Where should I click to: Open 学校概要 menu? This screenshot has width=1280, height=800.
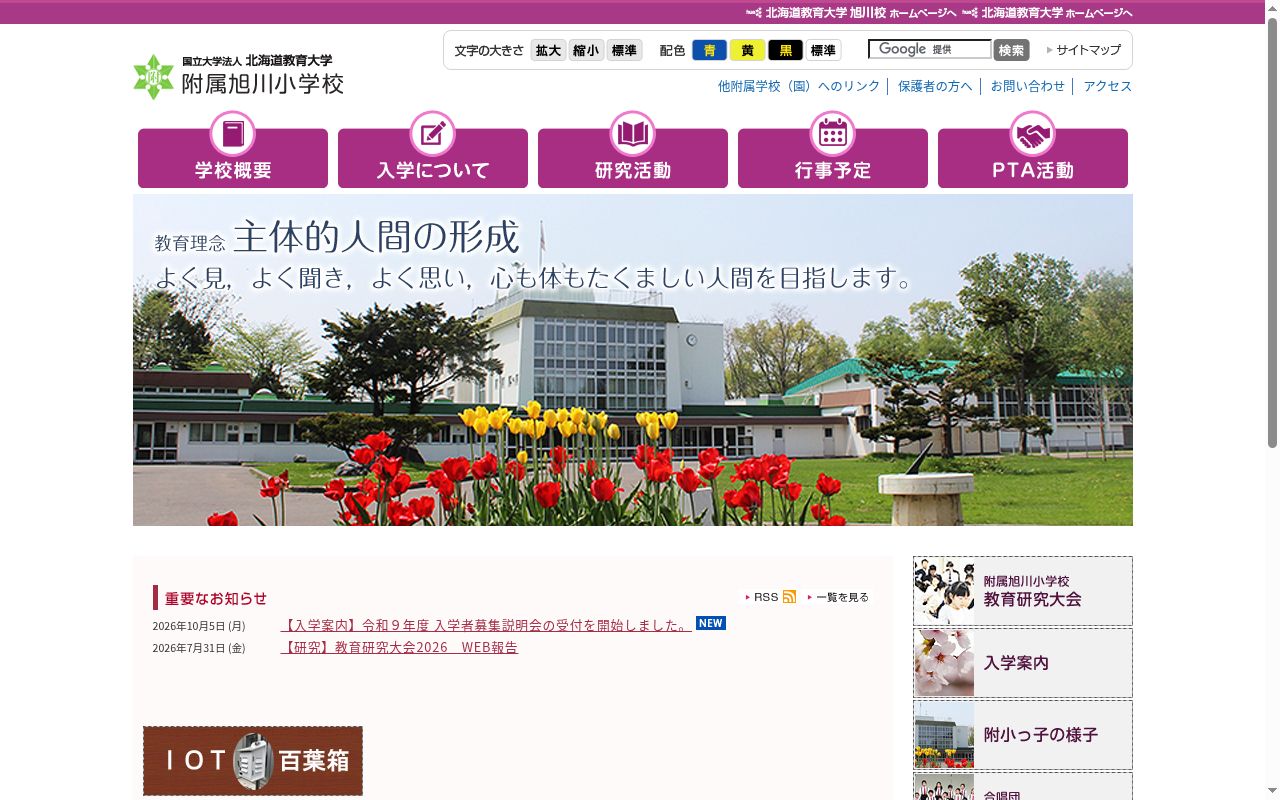pos(233,158)
